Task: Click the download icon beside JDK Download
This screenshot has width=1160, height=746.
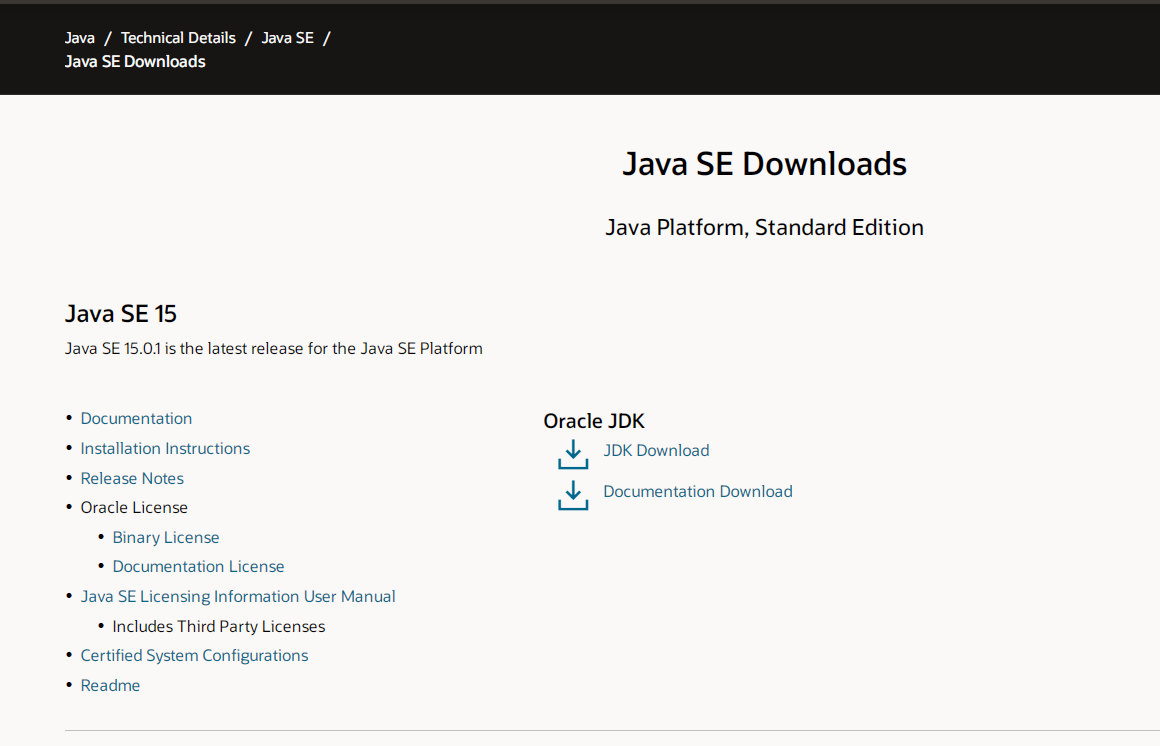Action: [573, 454]
